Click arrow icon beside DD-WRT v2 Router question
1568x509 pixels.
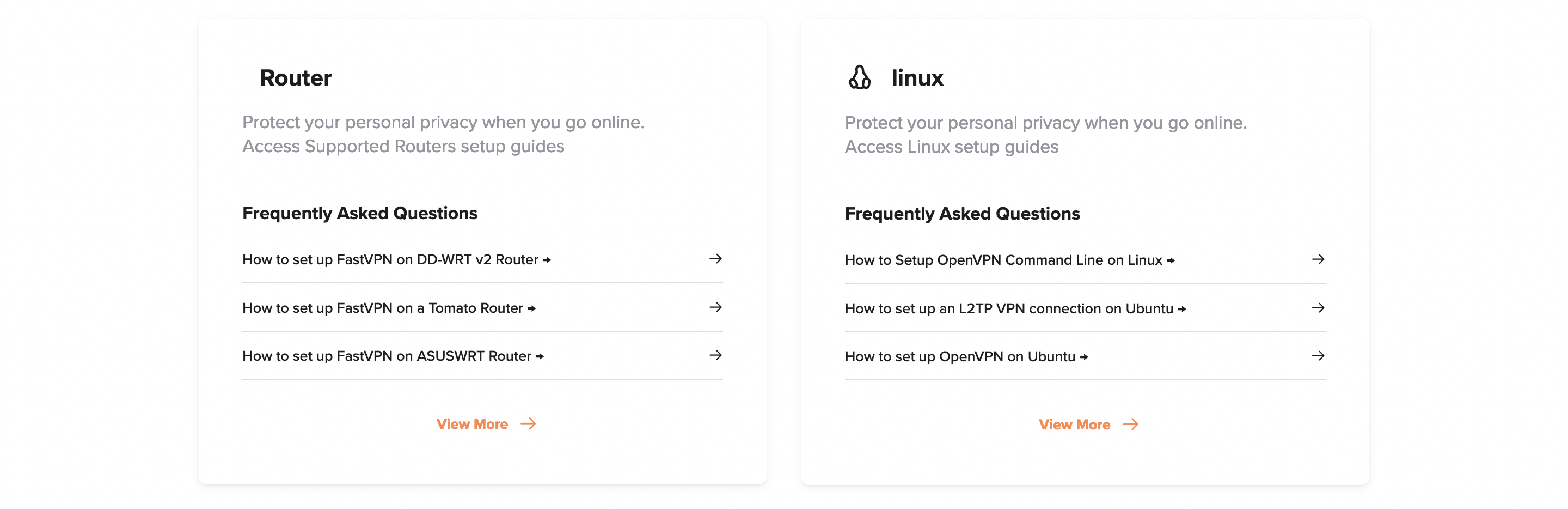(715, 259)
